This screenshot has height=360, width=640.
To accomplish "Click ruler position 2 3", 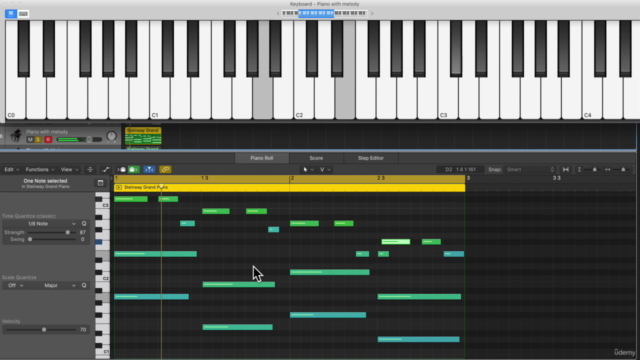I will 380,178.
